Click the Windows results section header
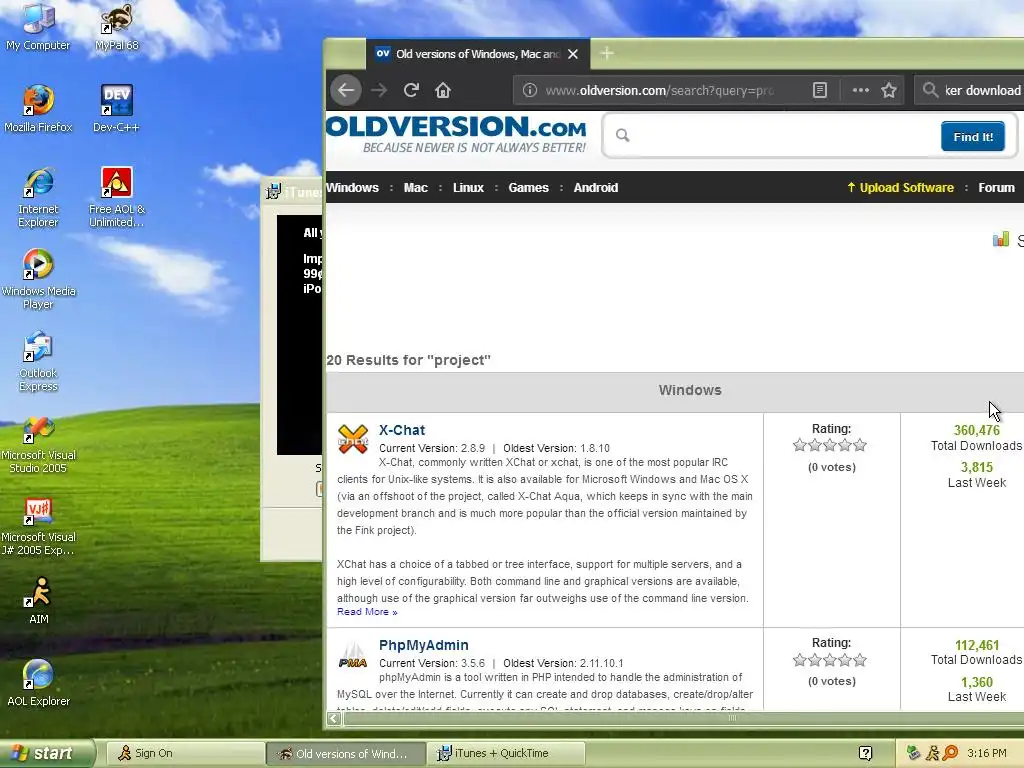The image size is (1024, 768). tap(675, 390)
